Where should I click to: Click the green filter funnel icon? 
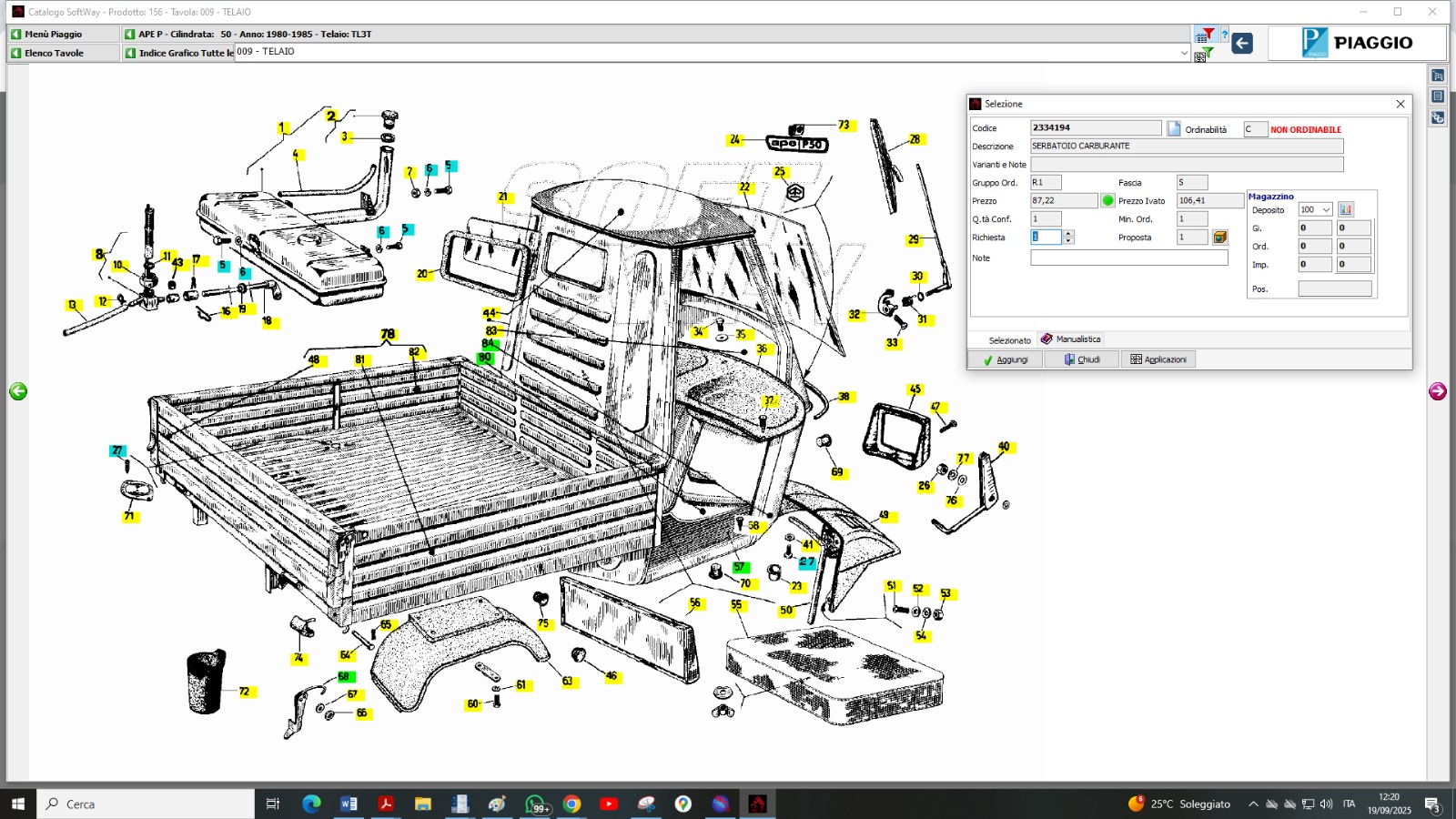pos(1208,53)
